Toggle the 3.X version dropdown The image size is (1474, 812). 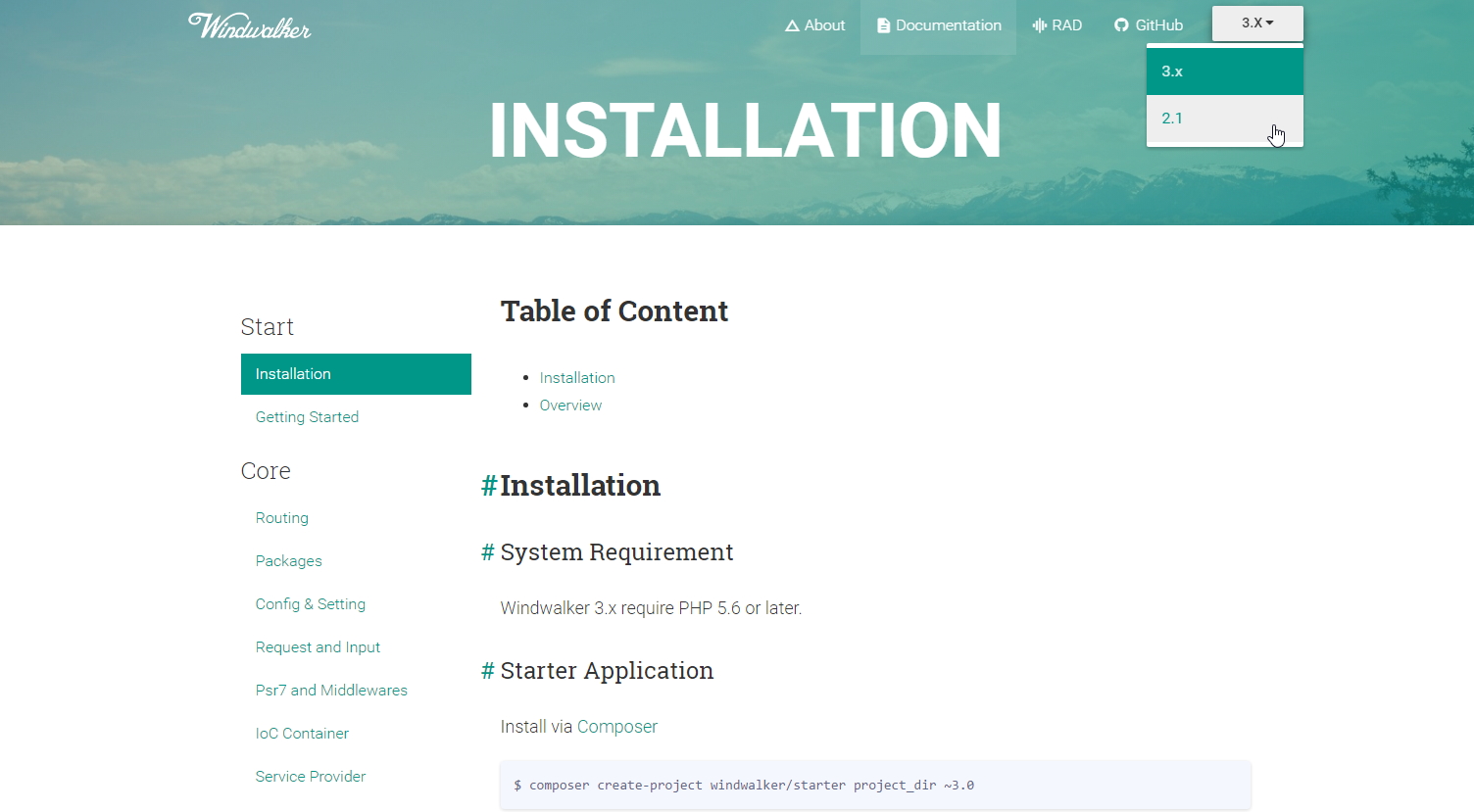click(1257, 24)
